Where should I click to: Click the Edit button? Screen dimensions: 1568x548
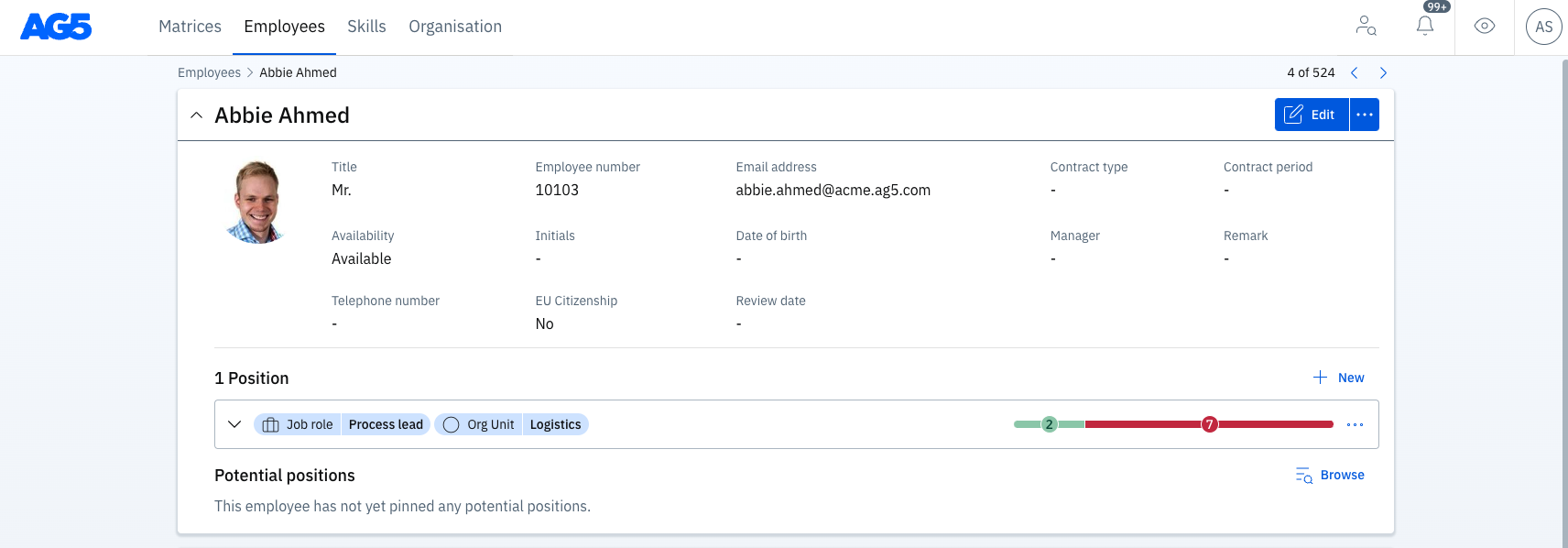click(1311, 115)
